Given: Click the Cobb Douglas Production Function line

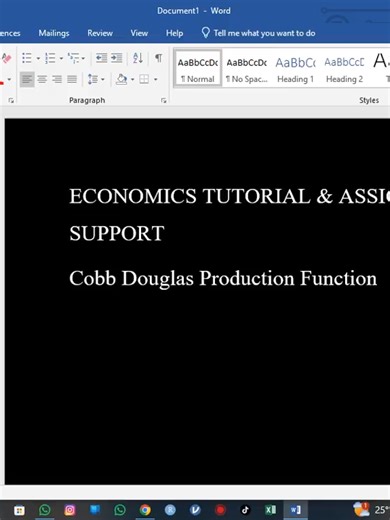Looking at the screenshot, I should point(223,278).
